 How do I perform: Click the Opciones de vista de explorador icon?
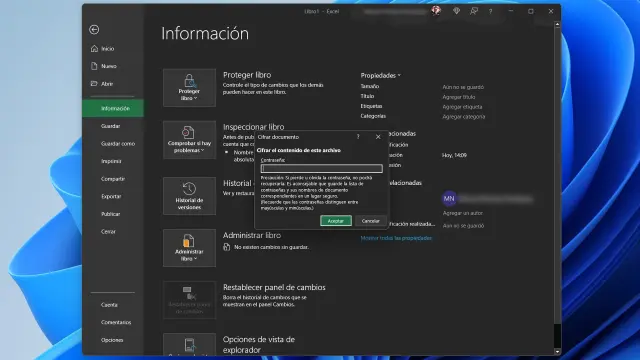[x=189, y=344]
